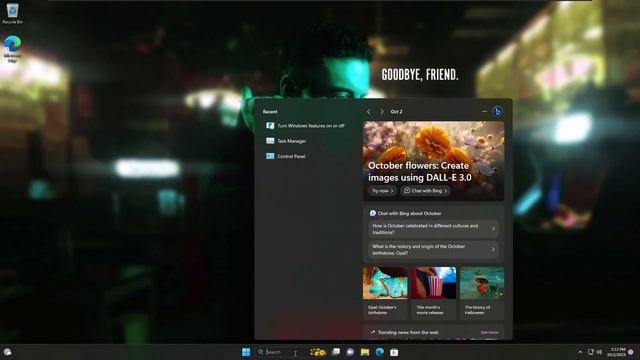Open Task View from the taskbar

point(336,352)
